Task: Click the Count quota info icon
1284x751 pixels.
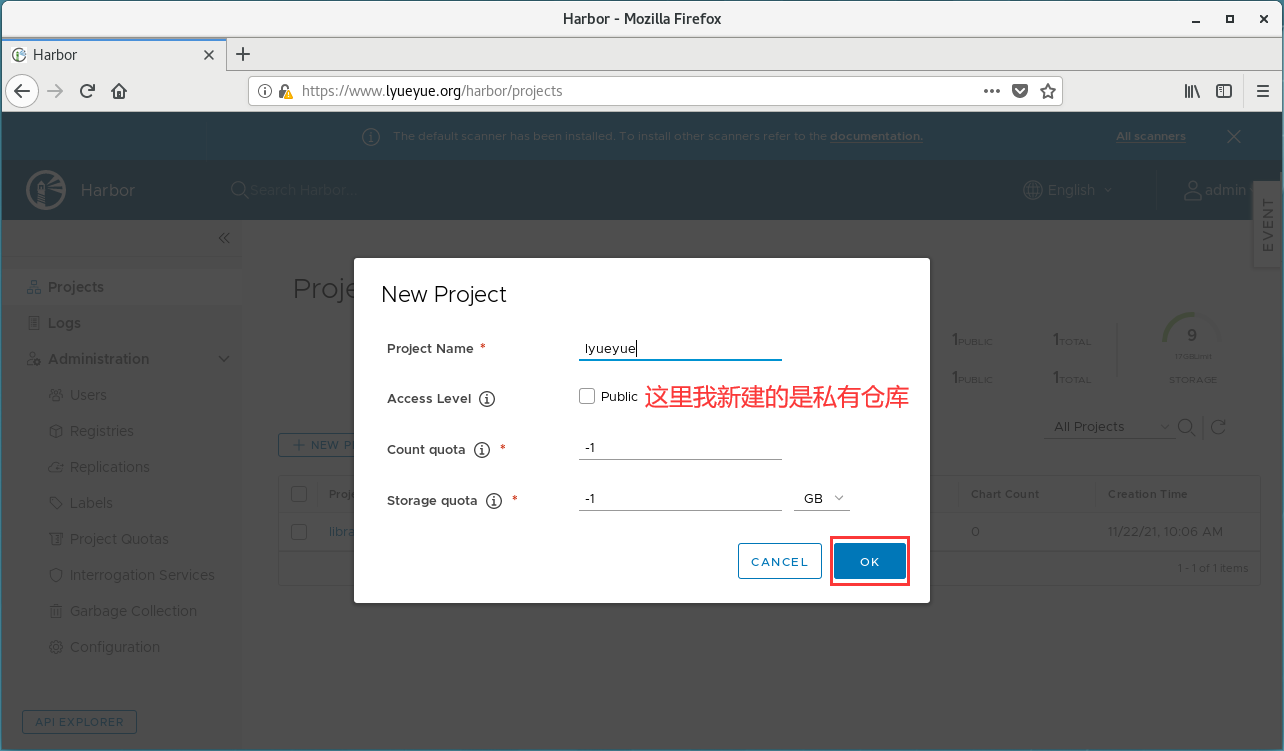Action: click(481, 450)
